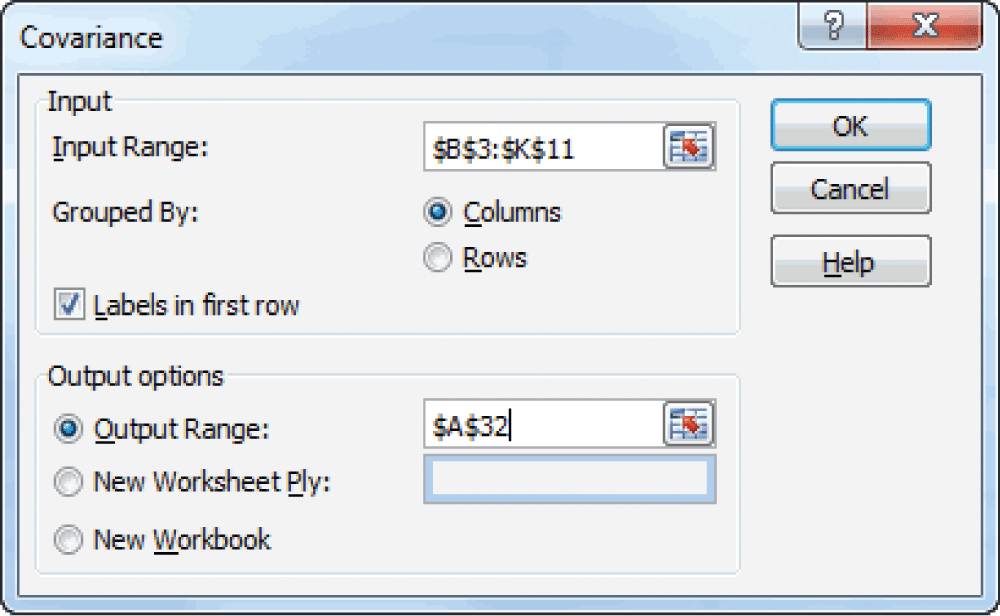Select the Columns grouping option
Viewport: 1000px width, 616px height.
[x=438, y=213]
